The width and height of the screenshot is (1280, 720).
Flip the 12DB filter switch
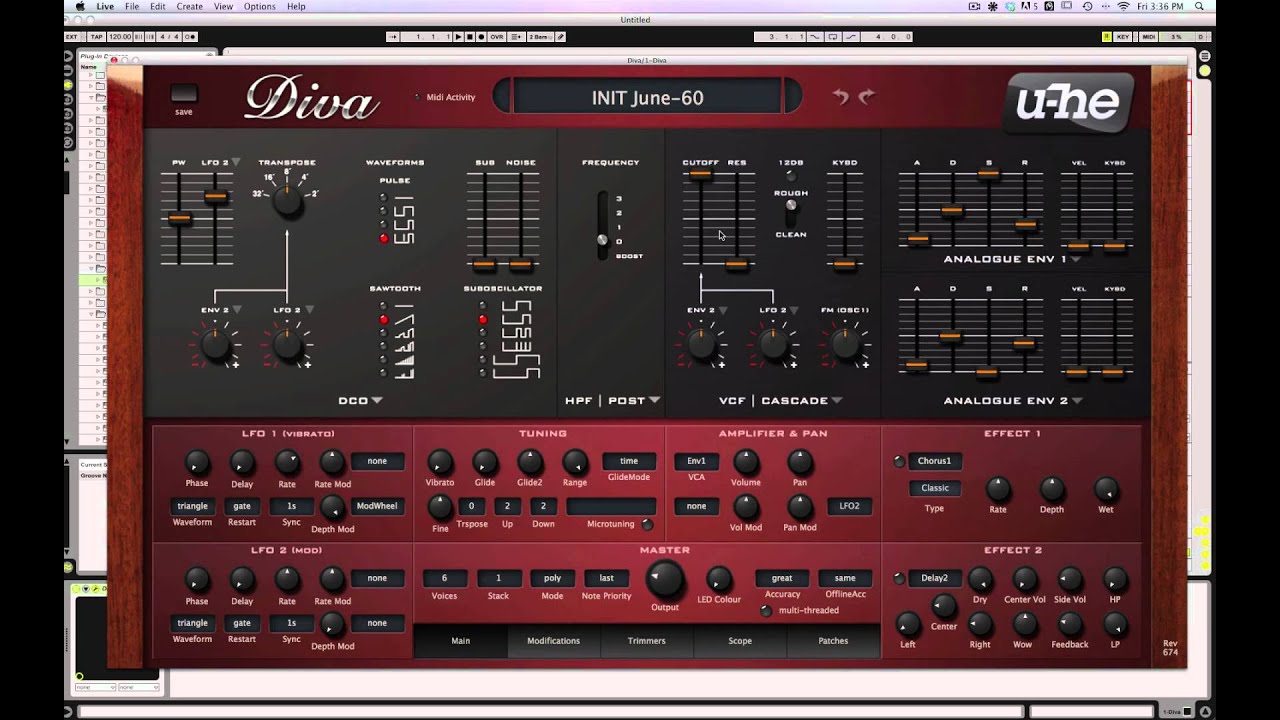[x=790, y=176]
